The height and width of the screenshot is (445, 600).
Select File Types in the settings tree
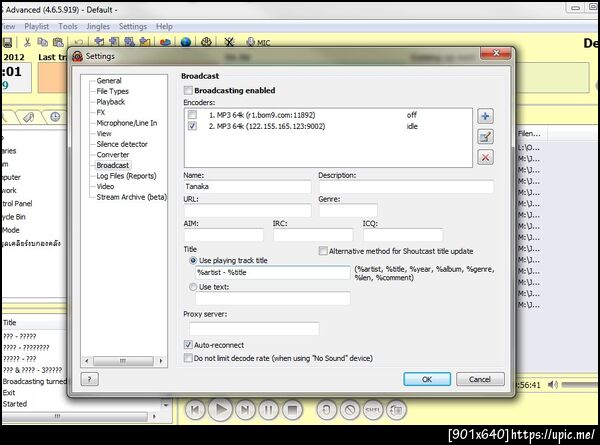[112, 91]
